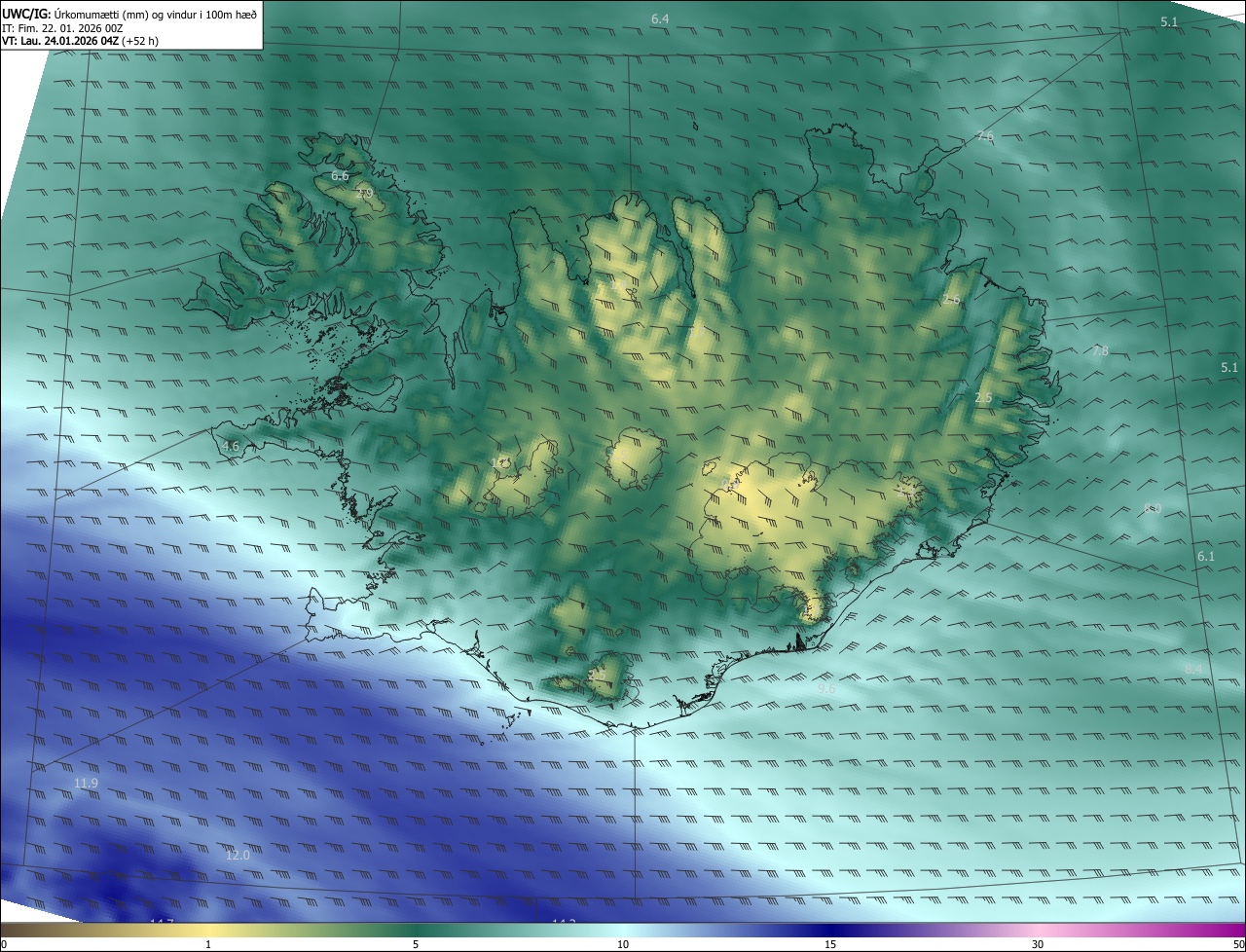Click the 8.4 value label

point(1193,669)
